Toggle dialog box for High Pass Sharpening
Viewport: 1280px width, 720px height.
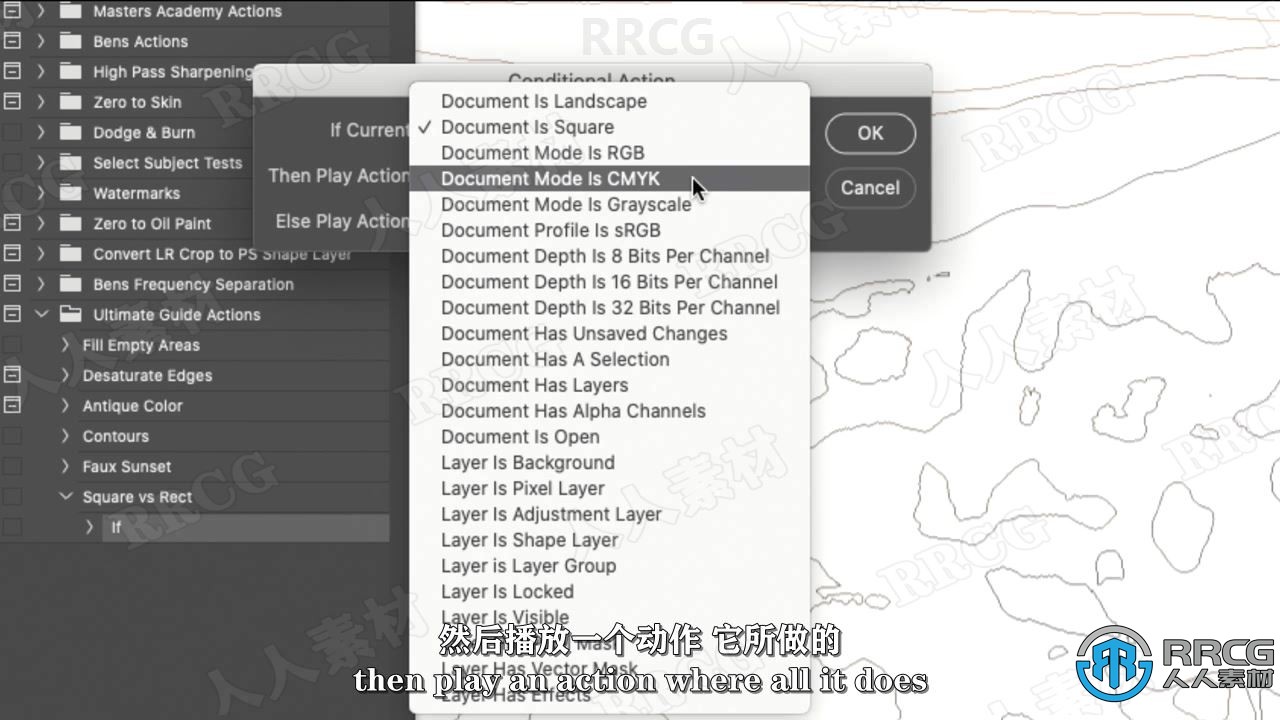point(12,72)
